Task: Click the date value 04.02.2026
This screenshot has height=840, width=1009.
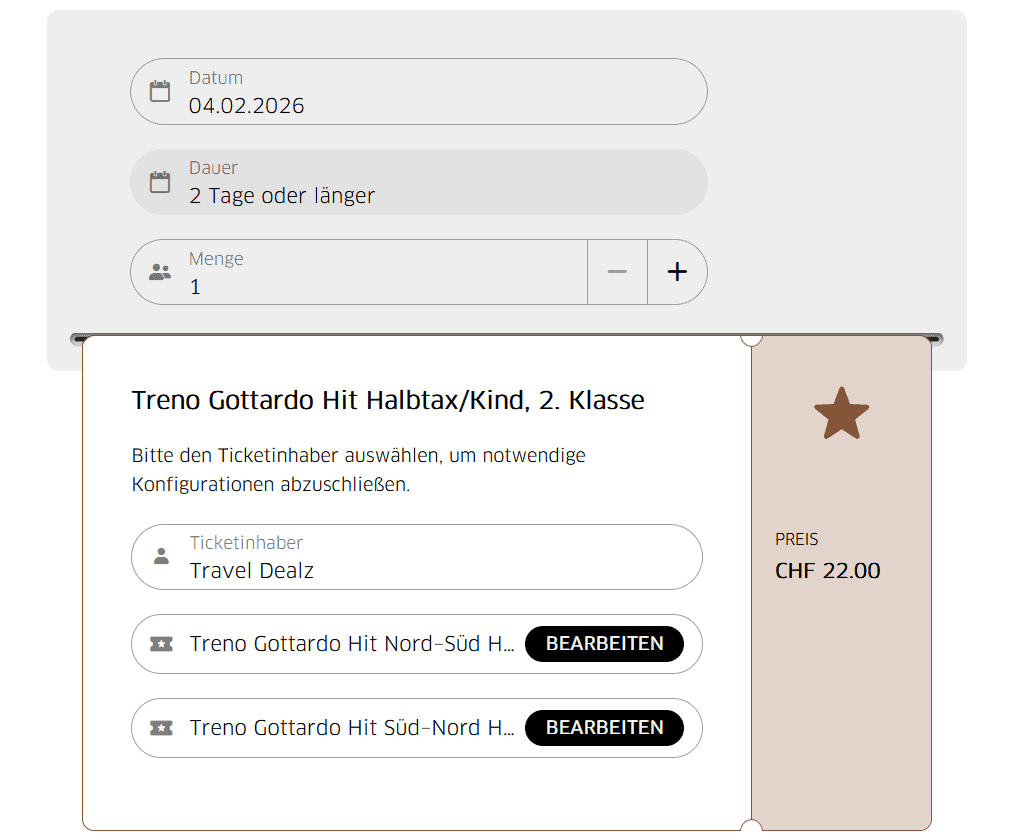Action: coord(247,106)
